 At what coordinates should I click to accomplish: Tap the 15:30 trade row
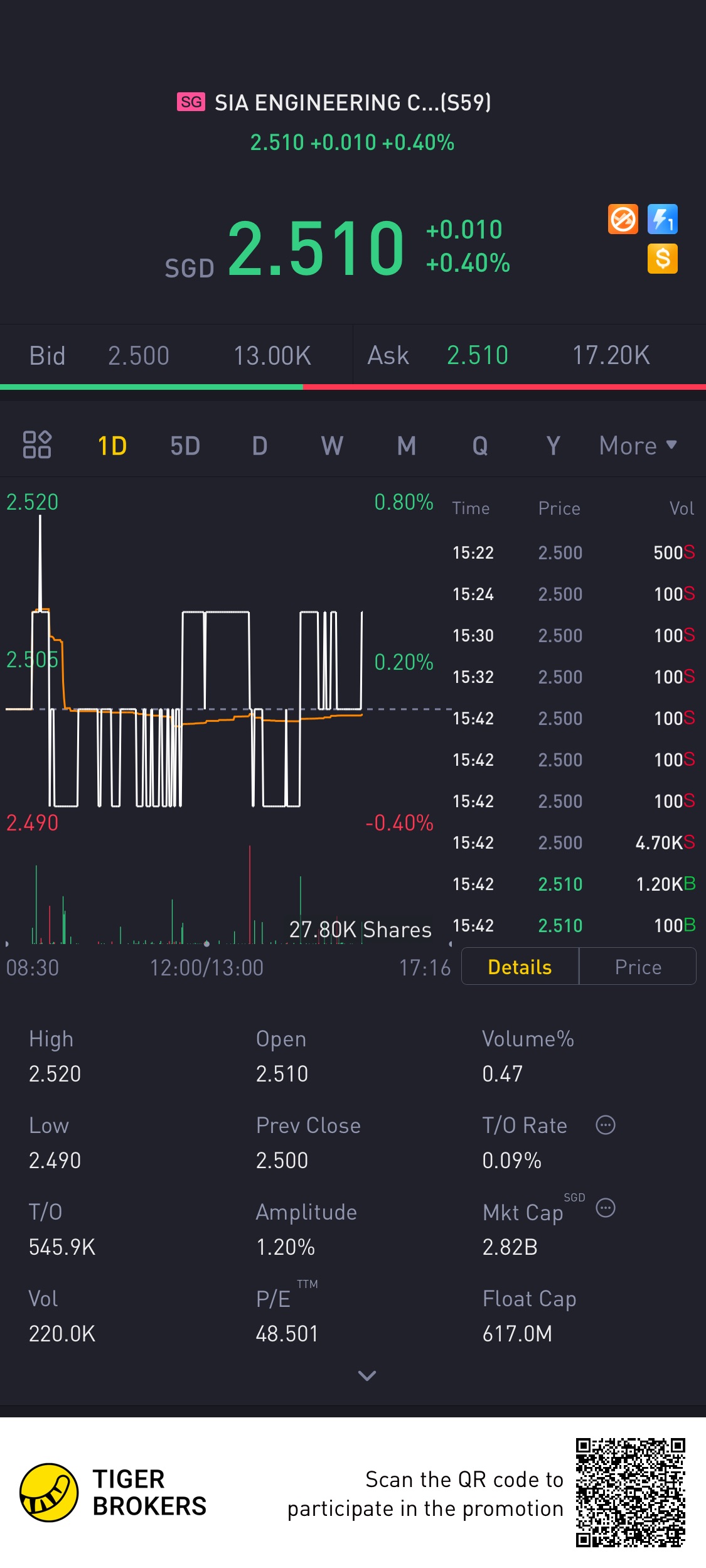click(574, 635)
